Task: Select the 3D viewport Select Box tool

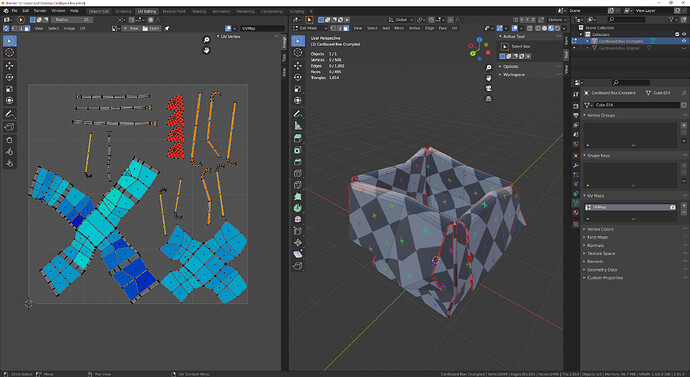Action: tap(298, 41)
